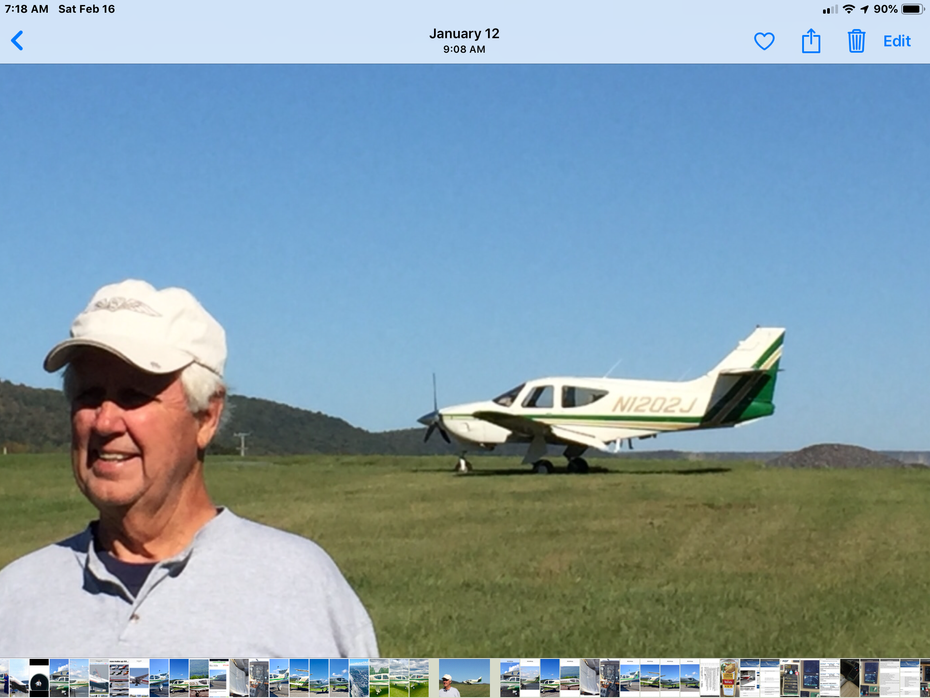Viewport: 930px width, 698px height.
Task: Tap Edit to modify the photo
Action: (897, 41)
